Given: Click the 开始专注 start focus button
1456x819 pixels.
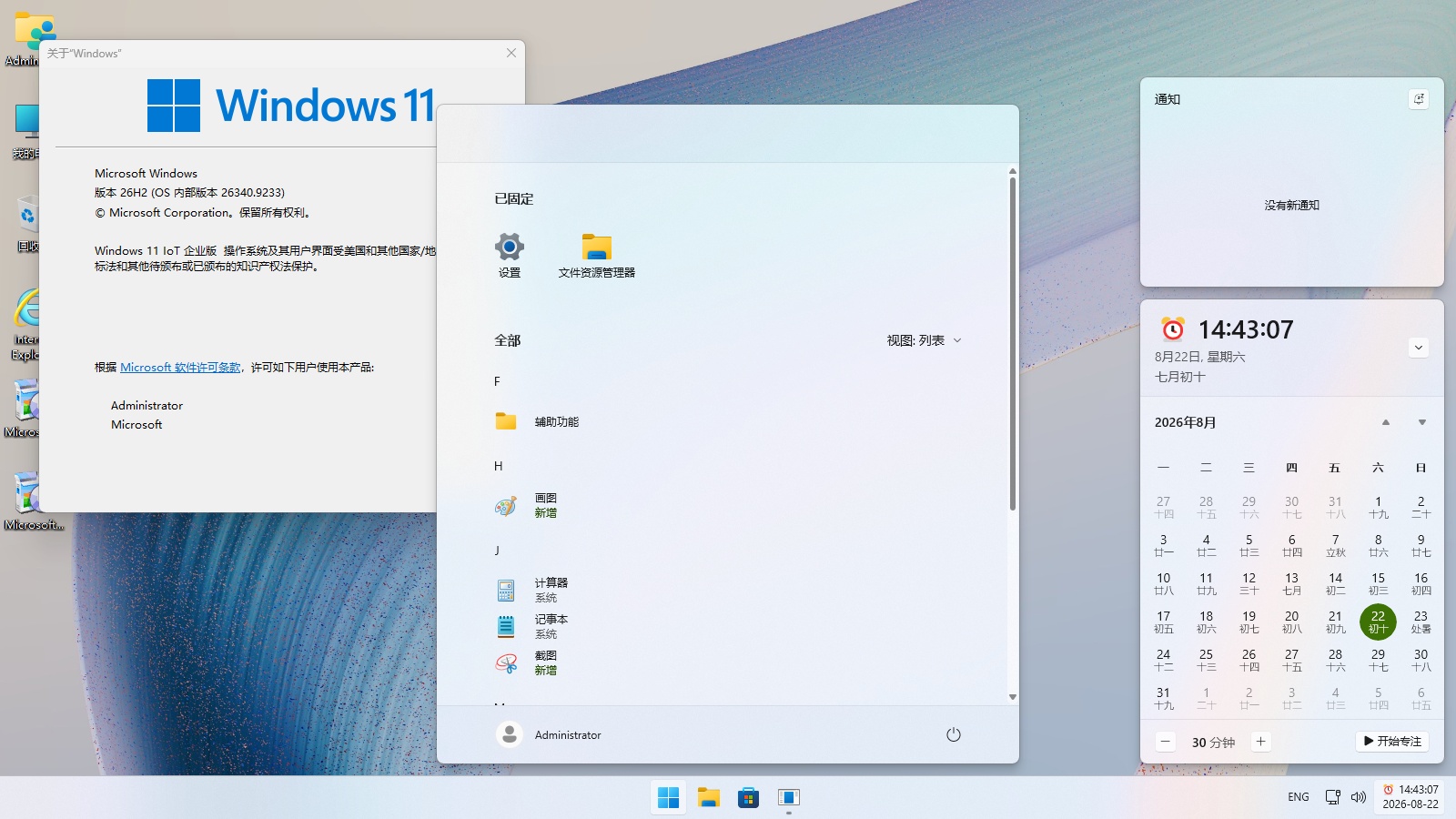Looking at the screenshot, I should (x=1392, y=742).
